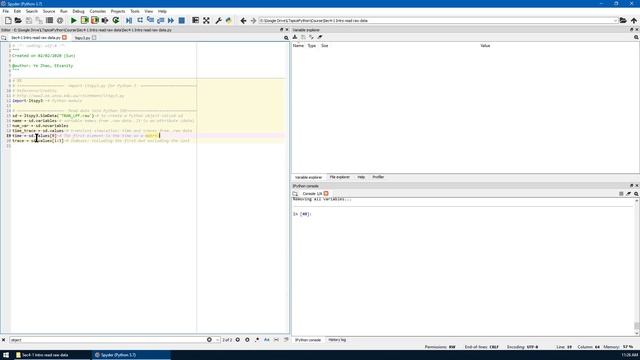Start debugging the file

pyautogui.click(x=129, y=20)
